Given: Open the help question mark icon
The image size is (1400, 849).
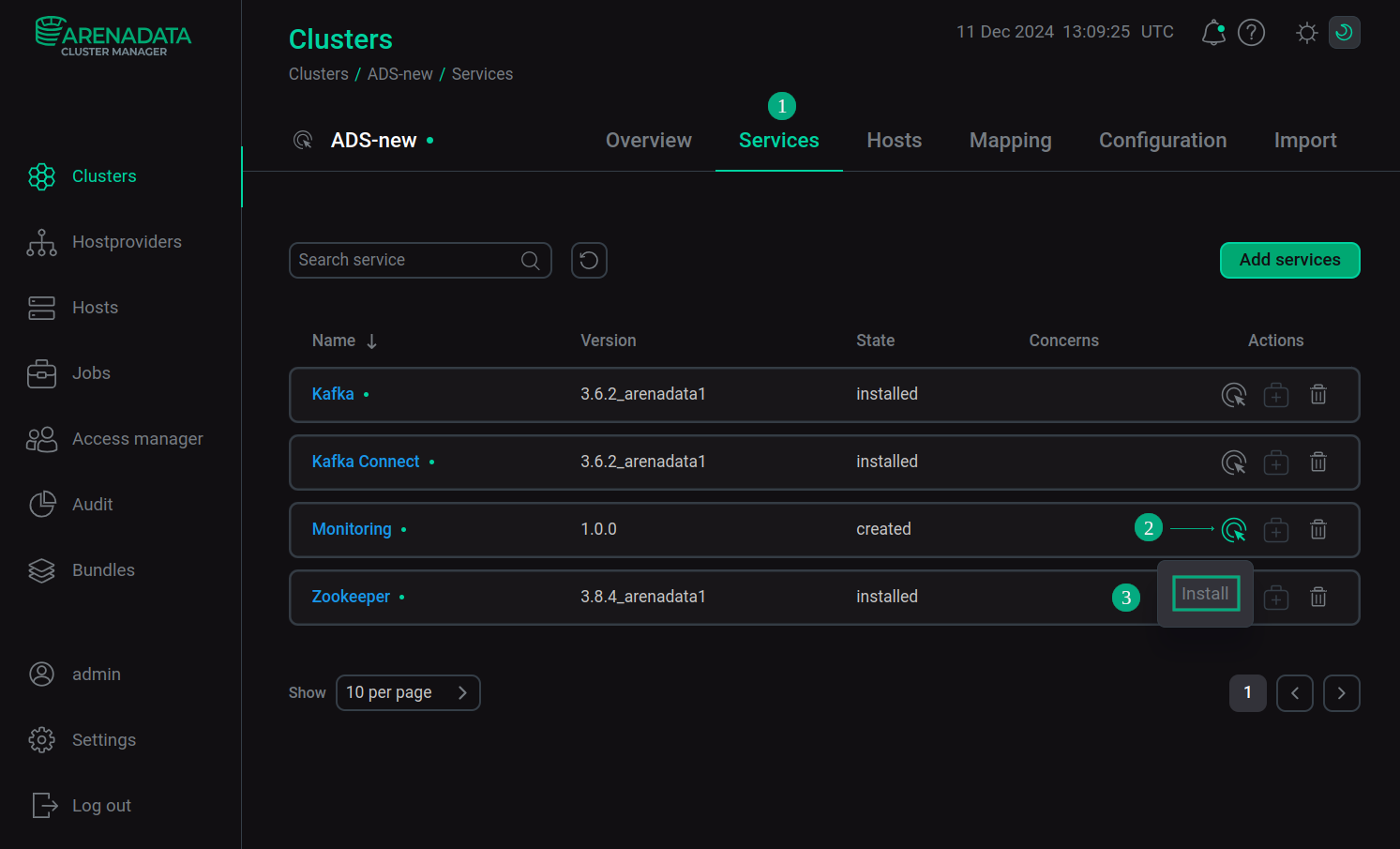Looking at the screenshot, I should click(x=1252, y=33).
